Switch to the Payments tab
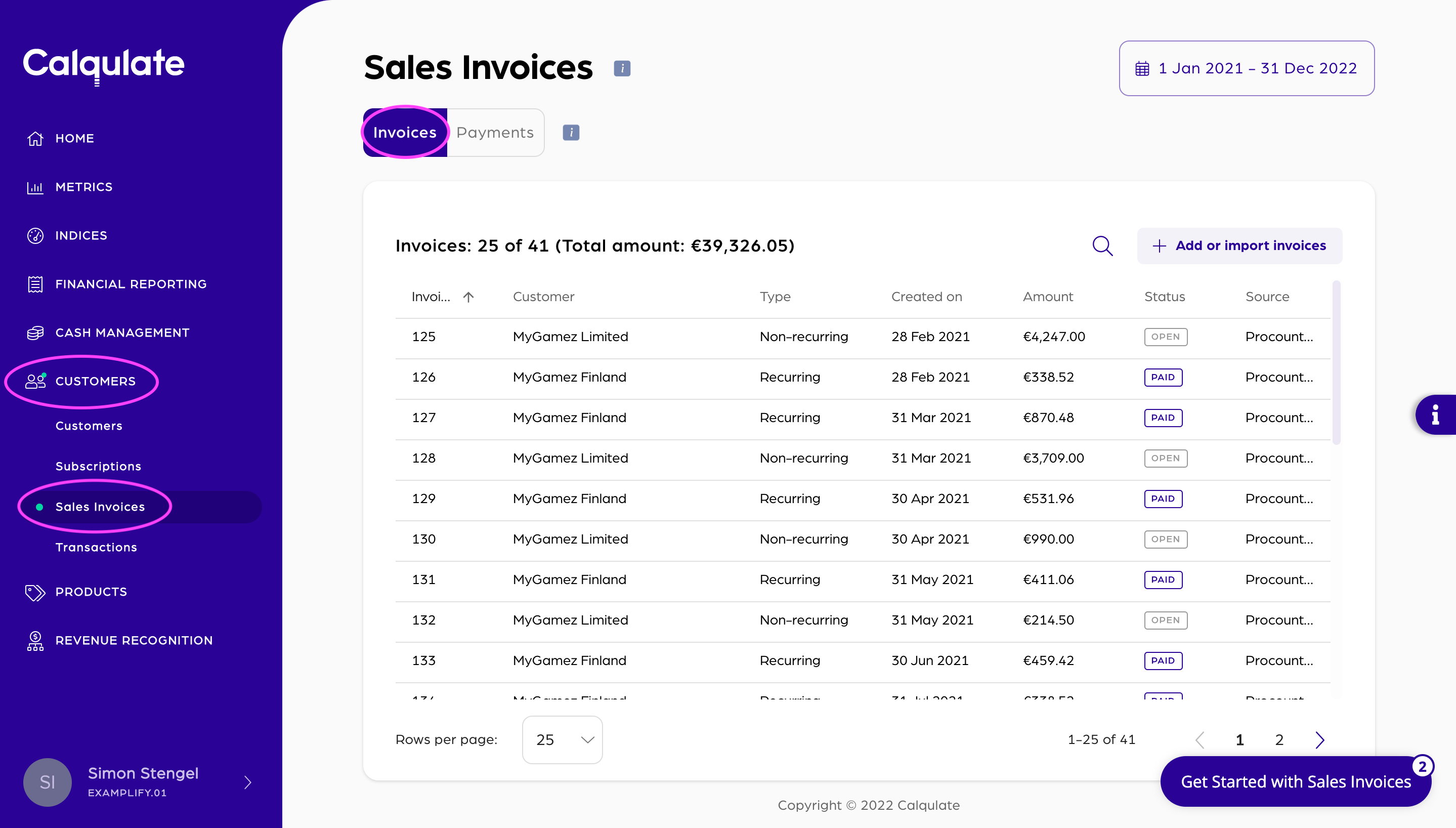Viewport: 1456px width, 828px height. click(495, 133)
